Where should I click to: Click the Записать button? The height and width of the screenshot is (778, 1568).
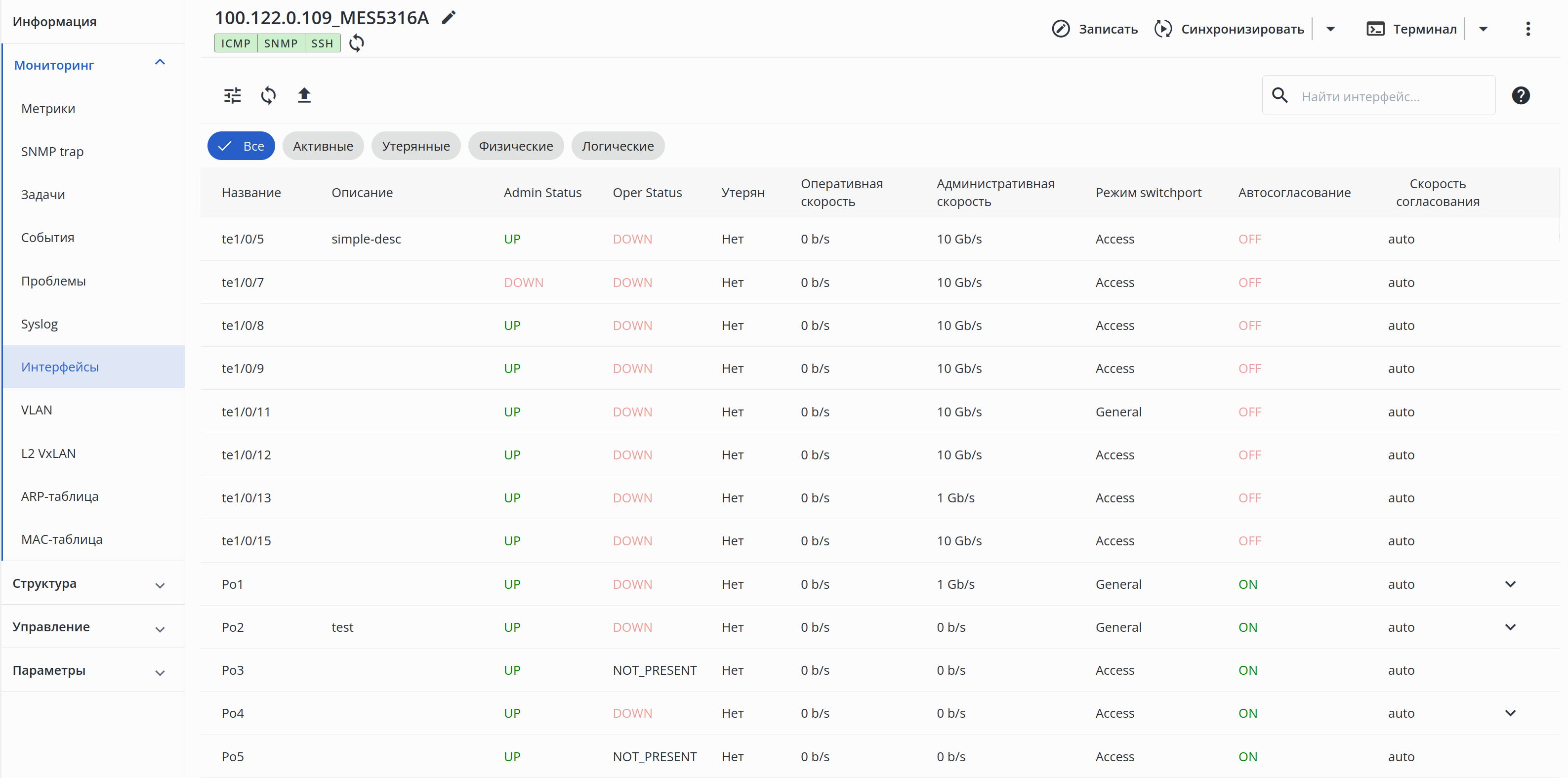click(x=1094, y=29)
